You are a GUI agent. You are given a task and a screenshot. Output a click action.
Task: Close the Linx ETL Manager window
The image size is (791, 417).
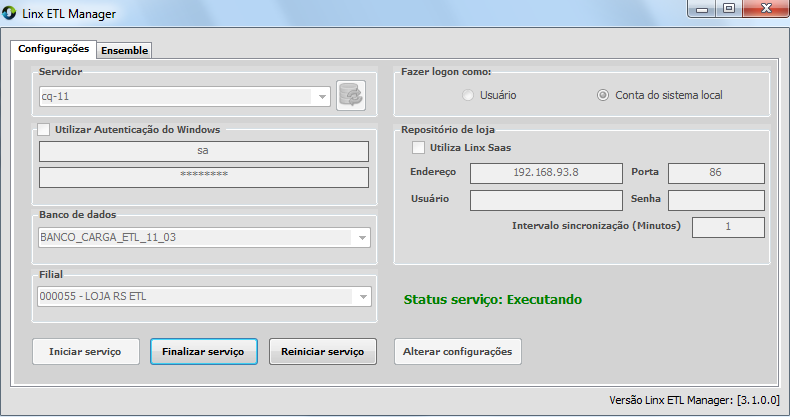(x=766, y=9)
